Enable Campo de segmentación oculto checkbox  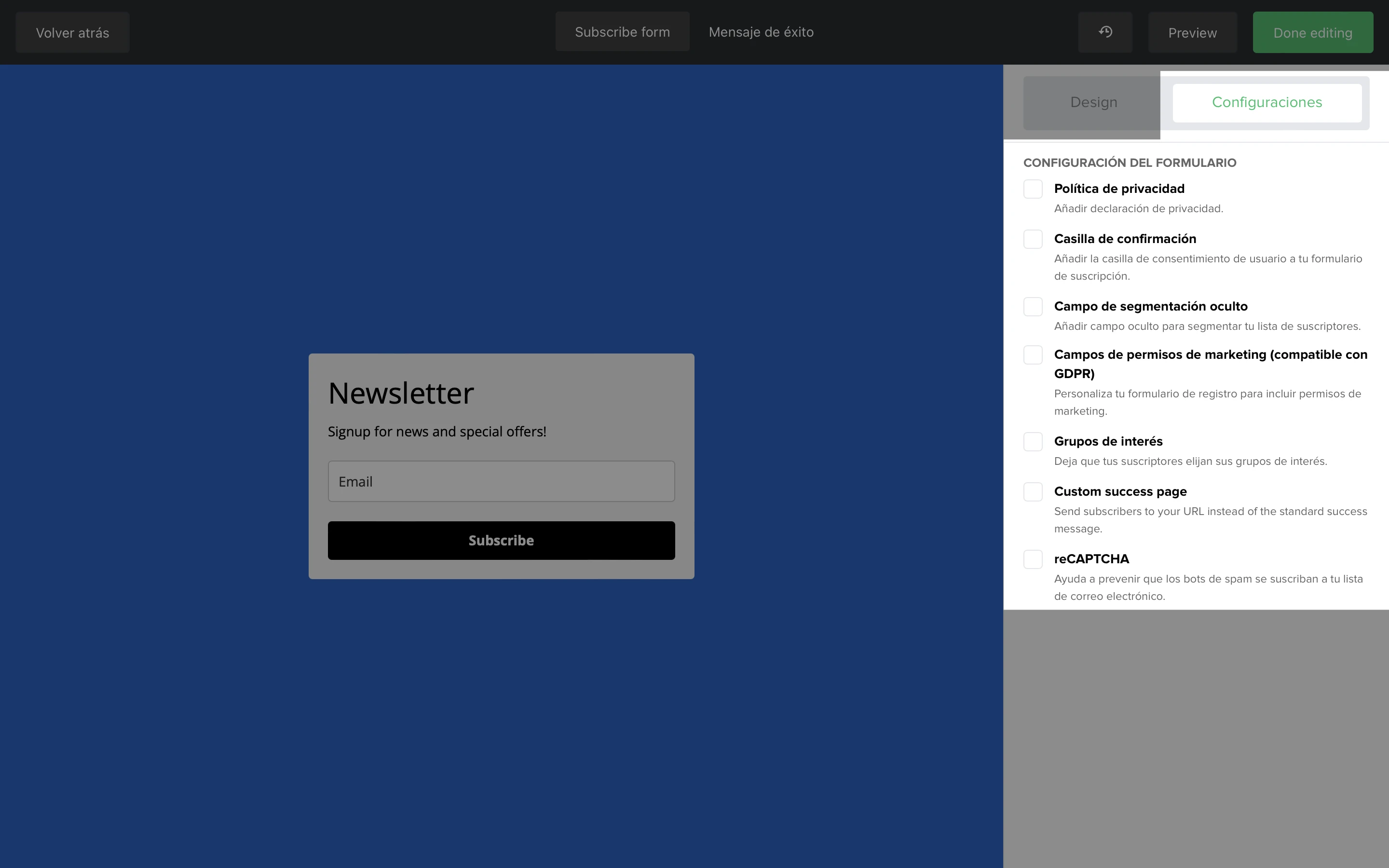click(x=1033, y=307)
